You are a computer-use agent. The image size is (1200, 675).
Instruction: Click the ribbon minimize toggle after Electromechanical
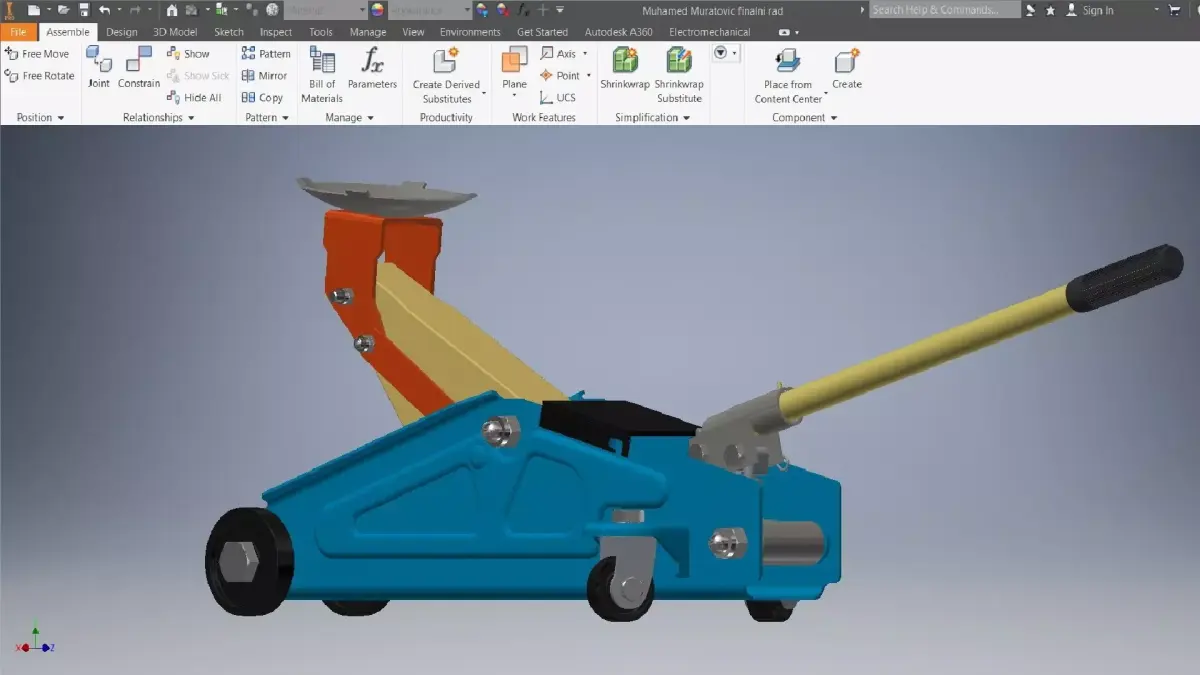click(783, 32)
